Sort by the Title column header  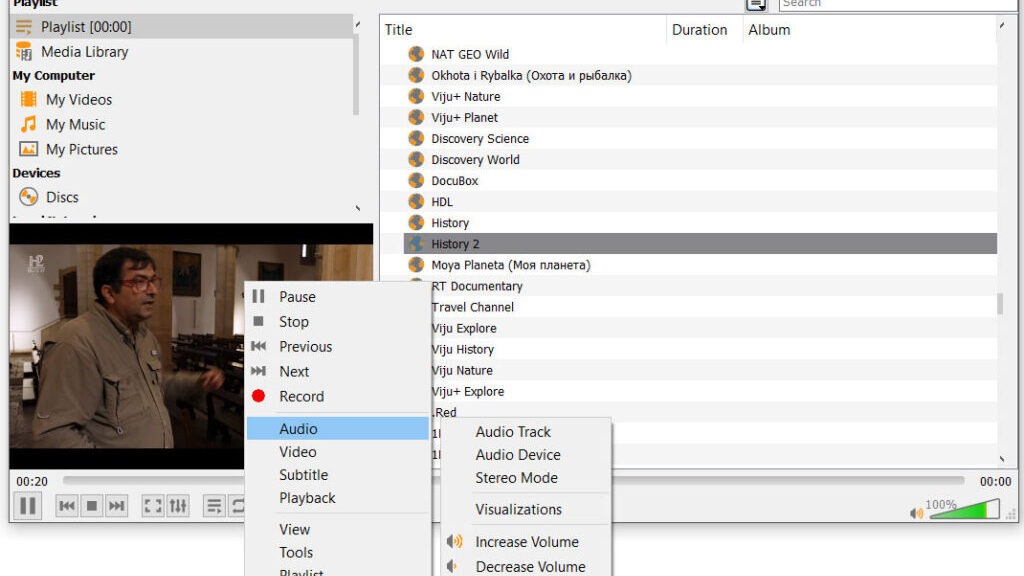[x=522, y=30]
